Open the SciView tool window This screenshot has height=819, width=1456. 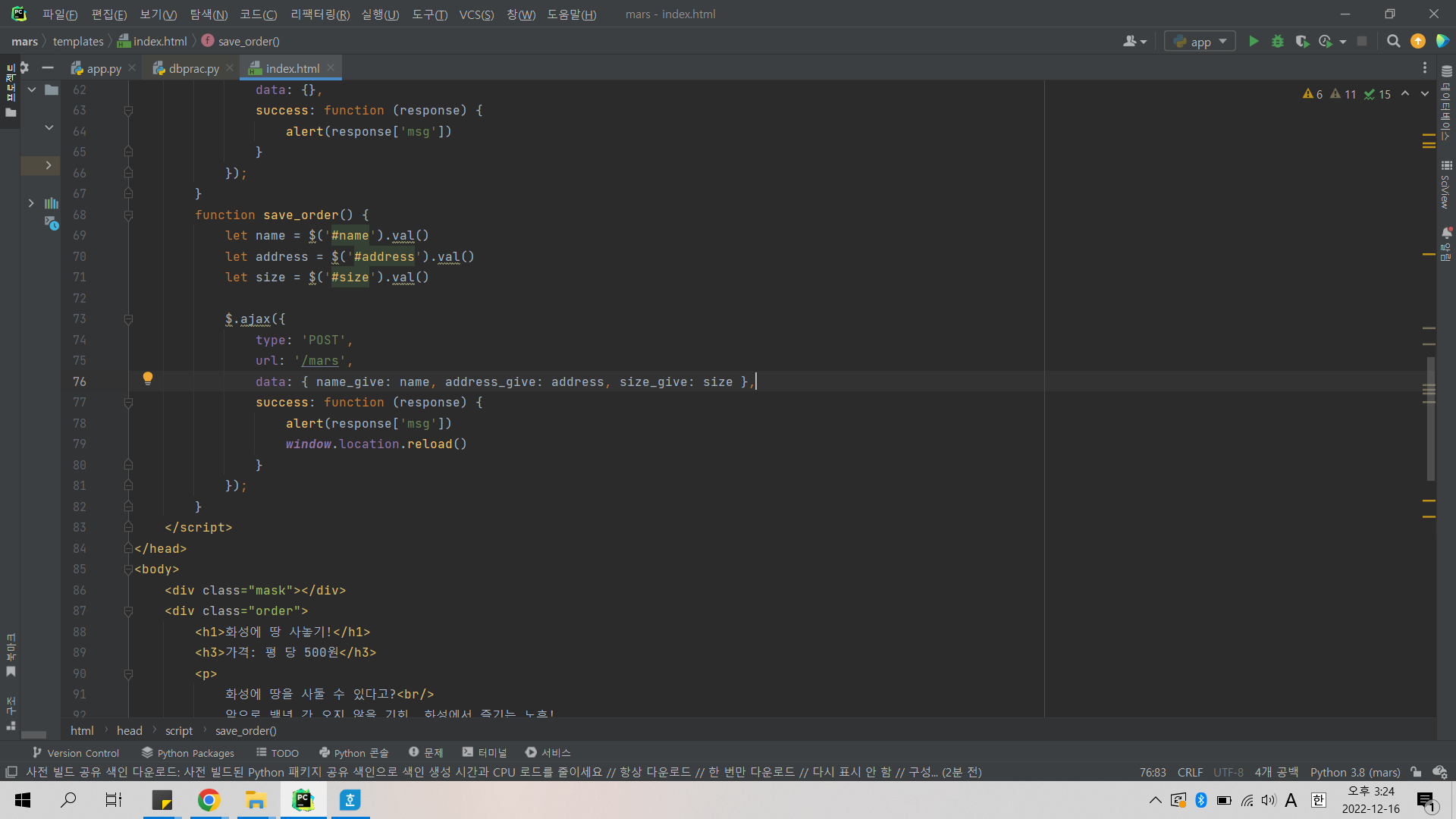[x=1446, y=185]
